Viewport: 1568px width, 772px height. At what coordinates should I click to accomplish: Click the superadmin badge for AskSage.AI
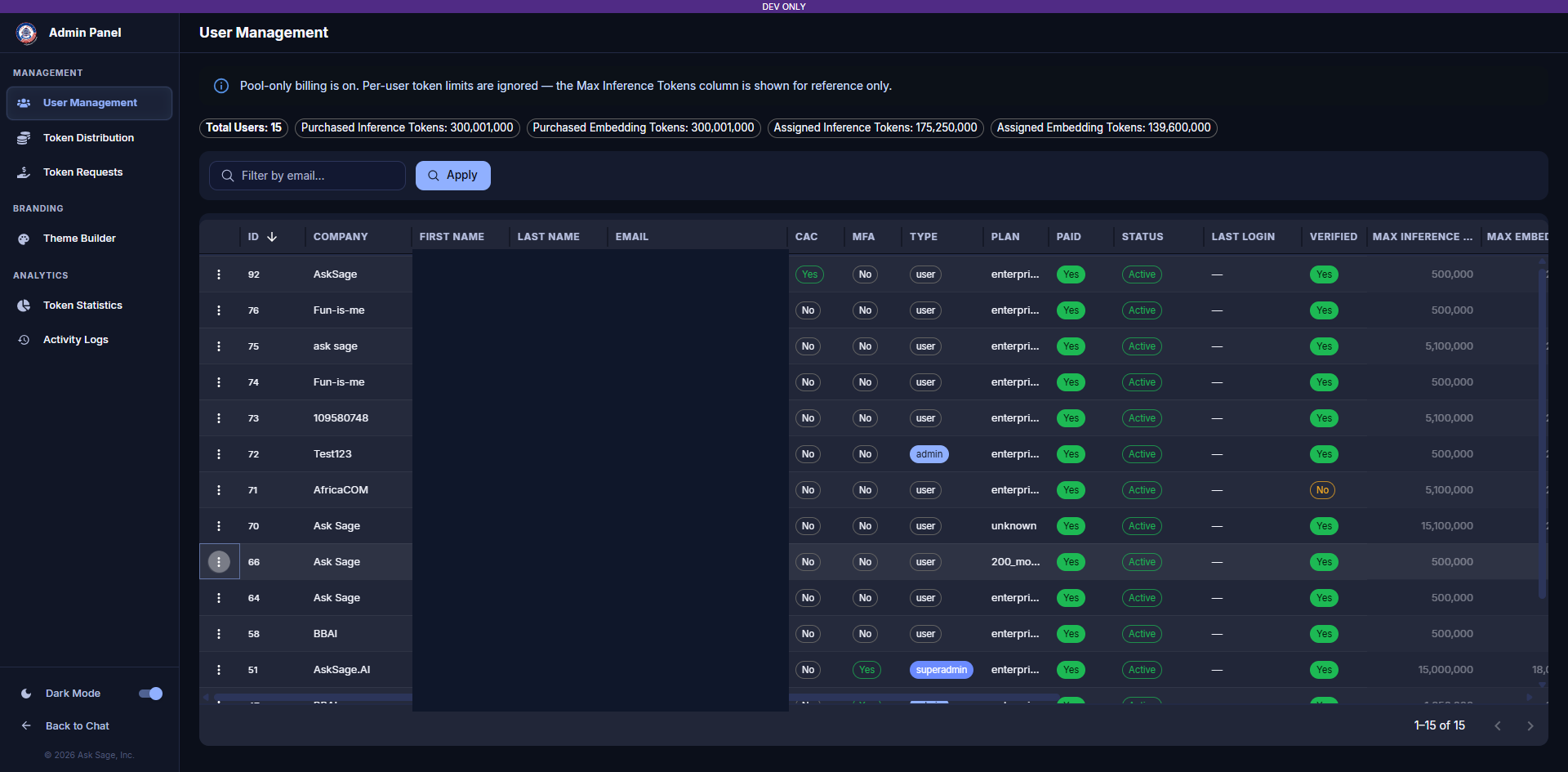pyautogui.click(x=942, y=670)
